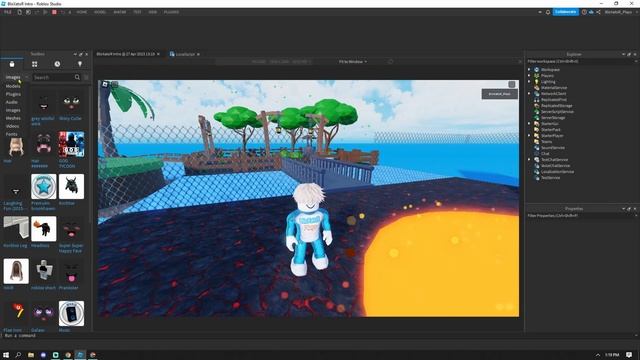
Task: Select the Headless image thumbnail
Action: point(44,229)
